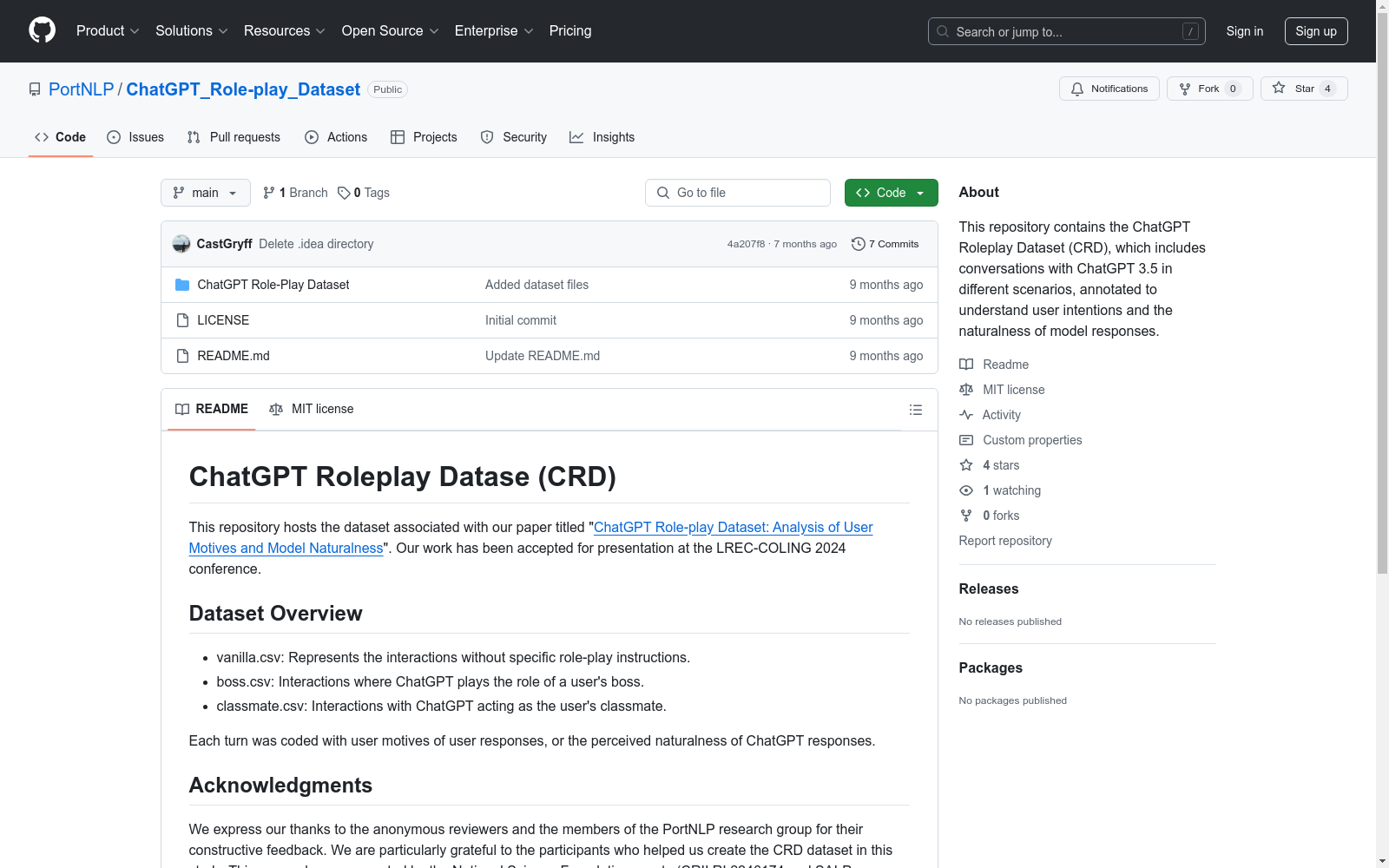1389x868 pixels.
Task: Expand the Solutions menu
Action: point(192,31)
